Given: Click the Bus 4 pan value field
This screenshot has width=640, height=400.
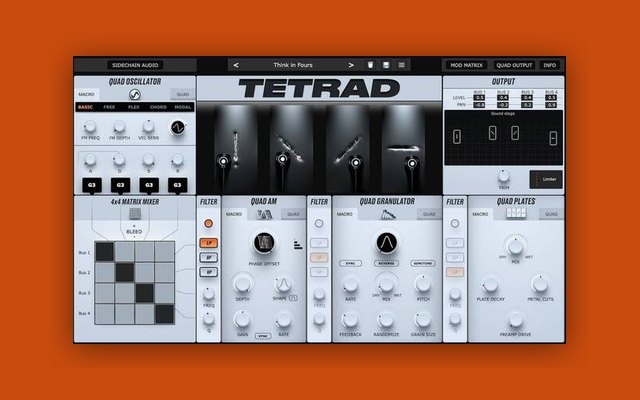Looking at the screenshot, I should [x=551, y=105].
